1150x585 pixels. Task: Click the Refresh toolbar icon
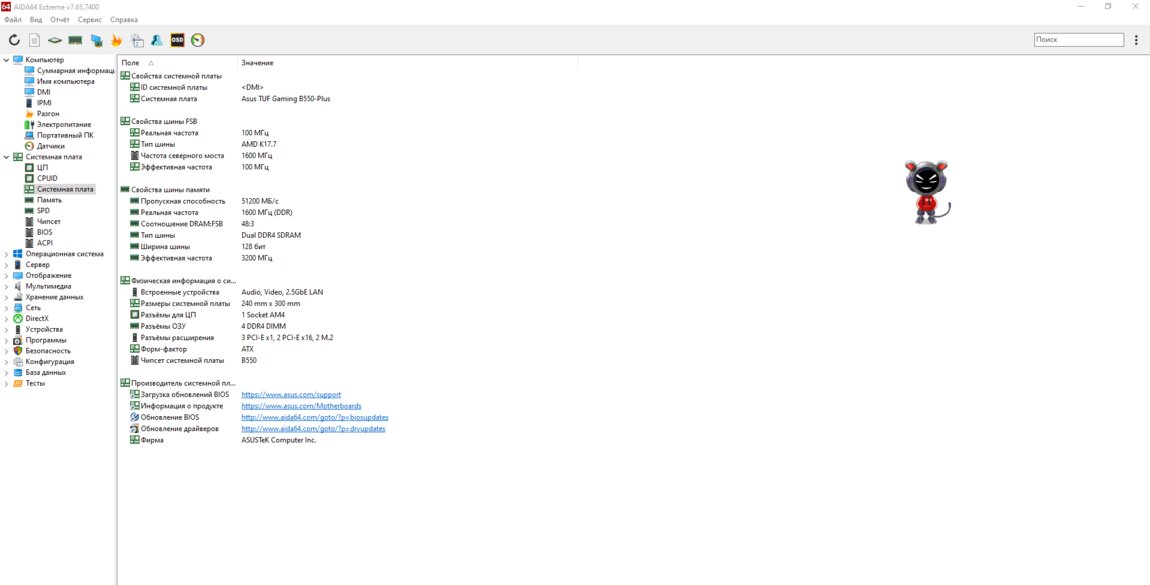[x=14, y=40]
